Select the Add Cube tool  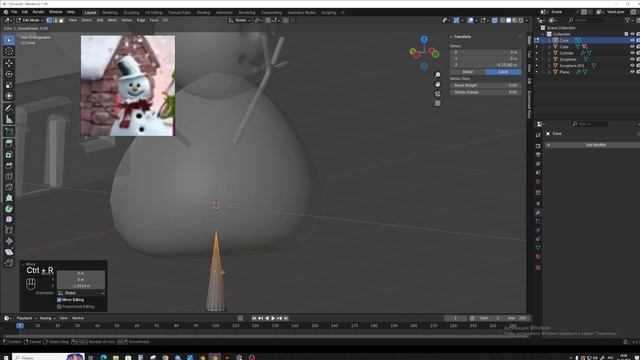9,131
